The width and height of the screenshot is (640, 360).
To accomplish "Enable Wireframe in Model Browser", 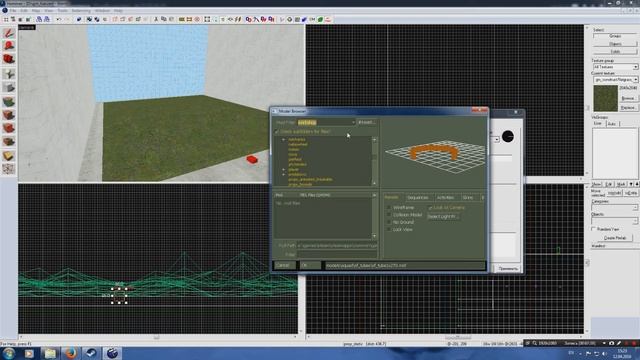I will click(x=389, y=208).
